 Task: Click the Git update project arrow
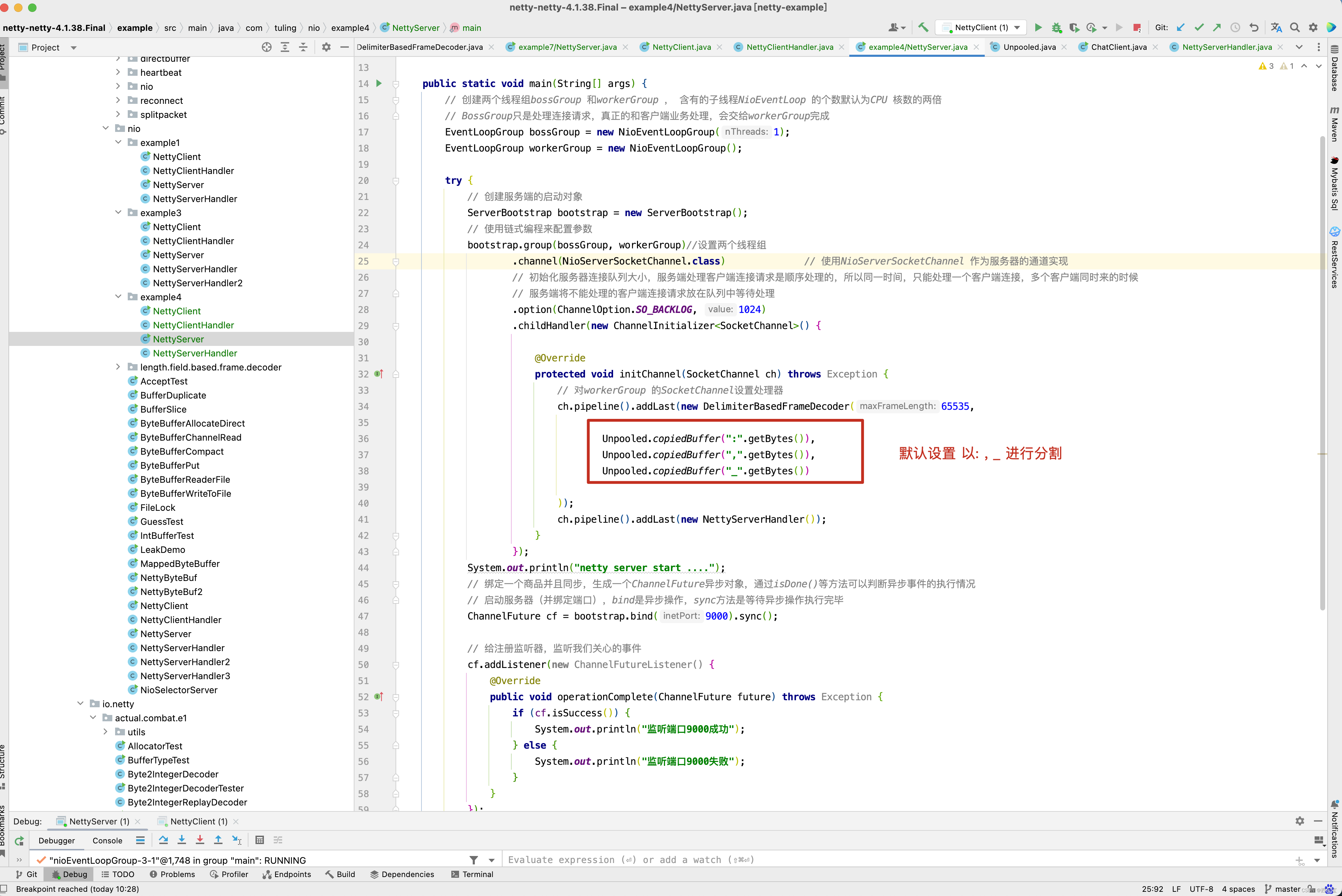pyautogui.click(x=1181, y=27)
